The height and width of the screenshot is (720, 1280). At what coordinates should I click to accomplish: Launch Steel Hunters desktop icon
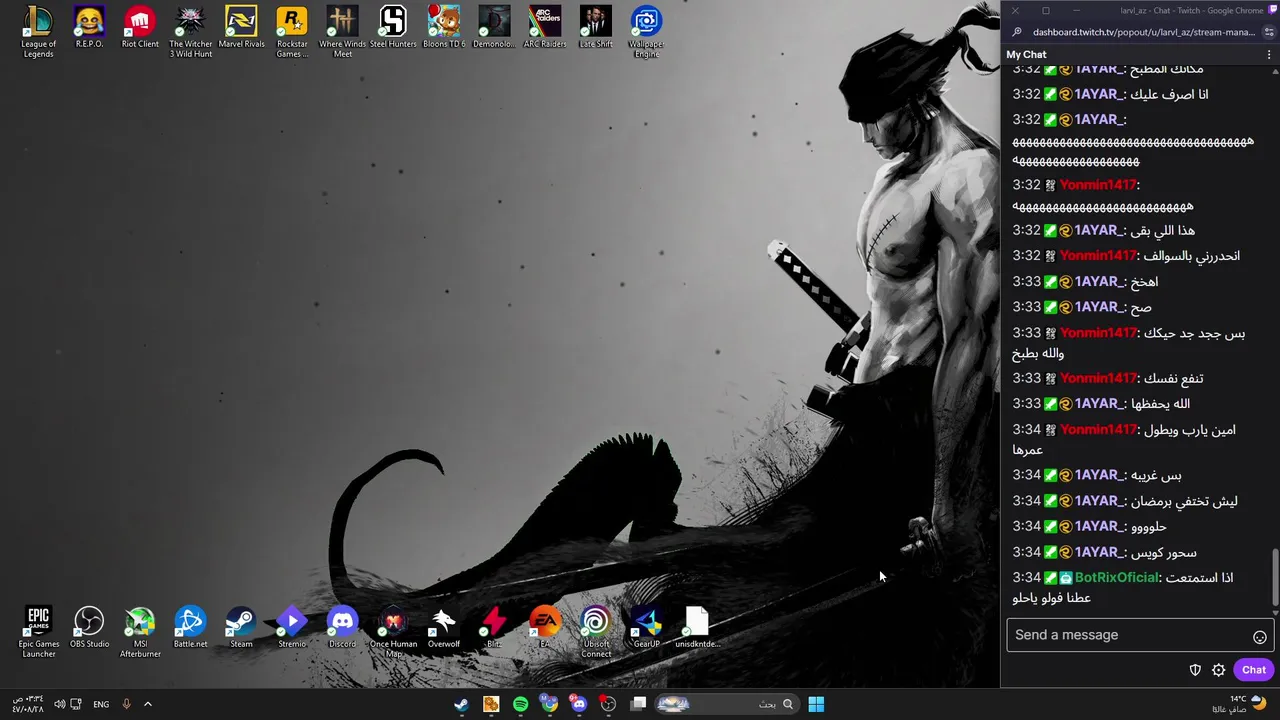click(393, 28)
